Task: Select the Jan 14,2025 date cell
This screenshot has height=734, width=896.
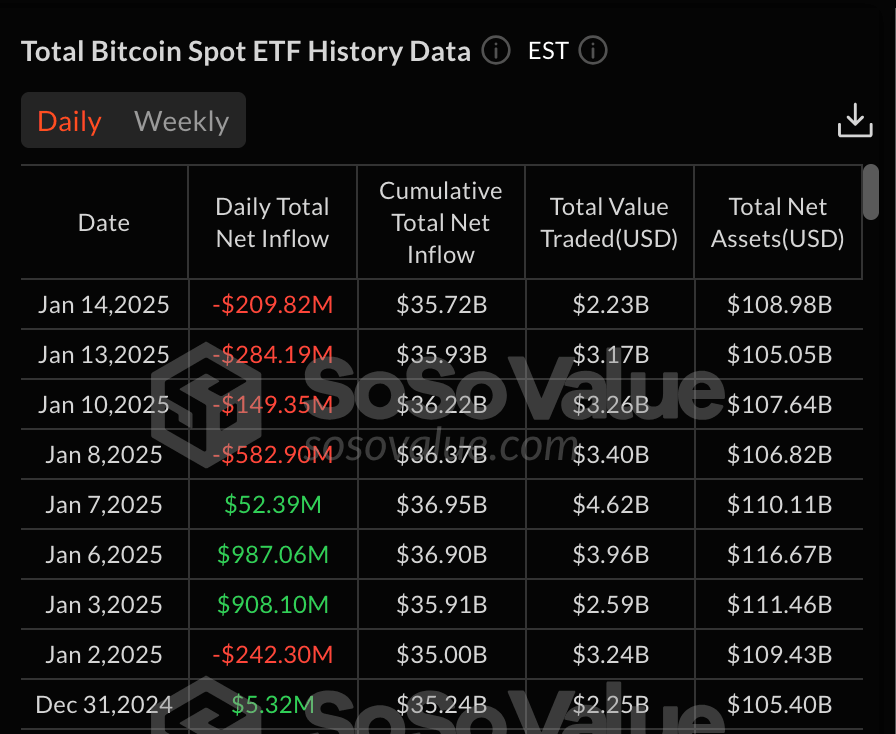Action: pos(104,304)
